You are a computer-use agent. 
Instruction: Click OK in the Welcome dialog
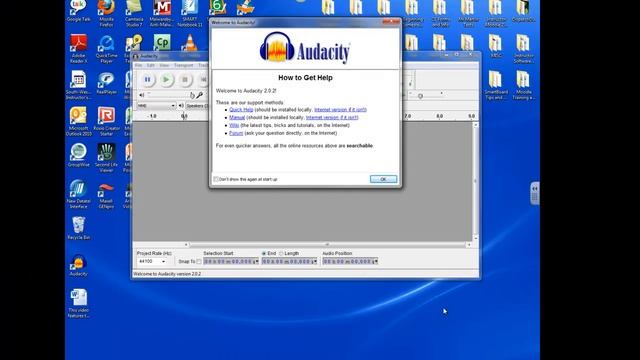383,179
